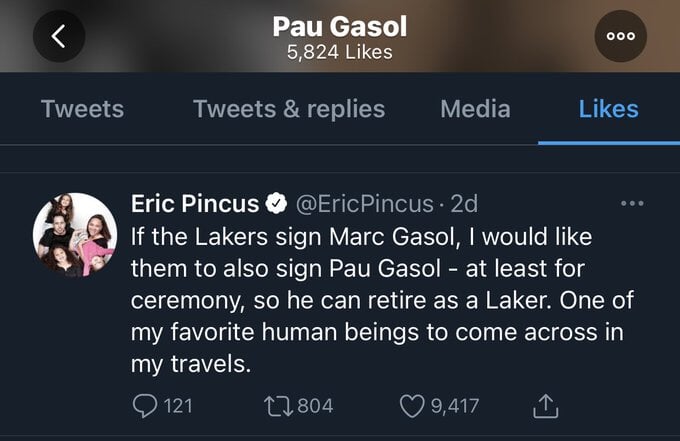Click Eric Pincus's verified badge
The width and height of the screenshot is (680, 441).
tap(276, 203)
